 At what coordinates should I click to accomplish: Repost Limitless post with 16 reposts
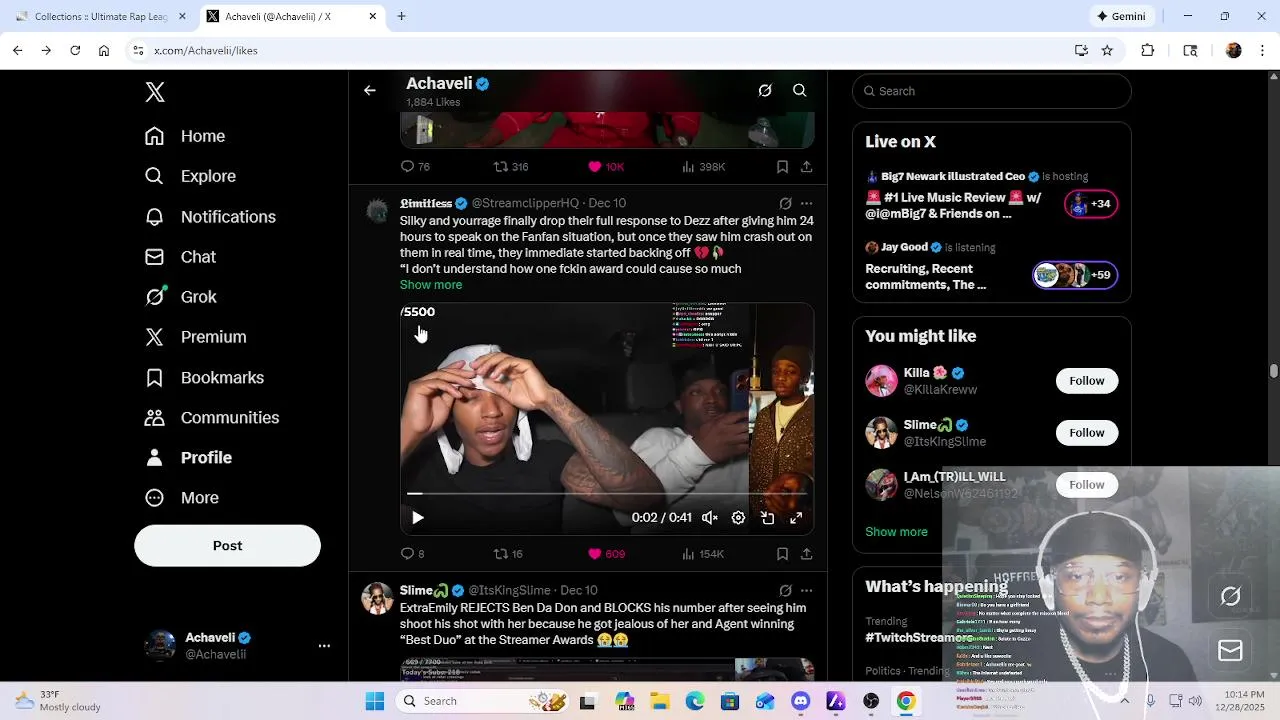click(508, 554)
